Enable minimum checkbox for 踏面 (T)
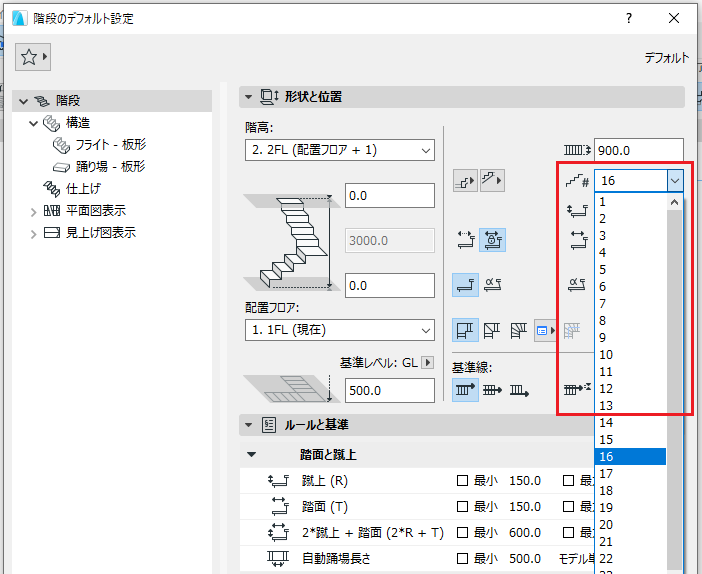Viewport: 702px width, 574px height. (x=462, y=507)
